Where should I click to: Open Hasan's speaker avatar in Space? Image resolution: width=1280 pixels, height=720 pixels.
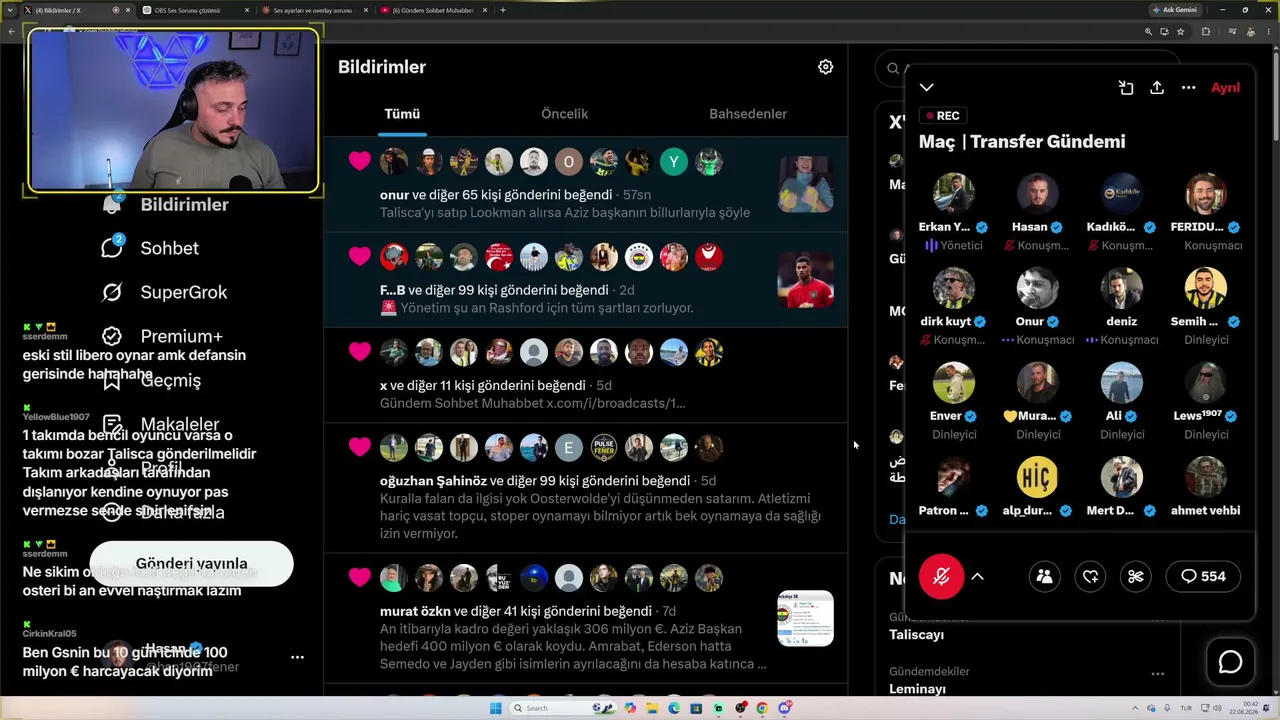click(1038, 194)
